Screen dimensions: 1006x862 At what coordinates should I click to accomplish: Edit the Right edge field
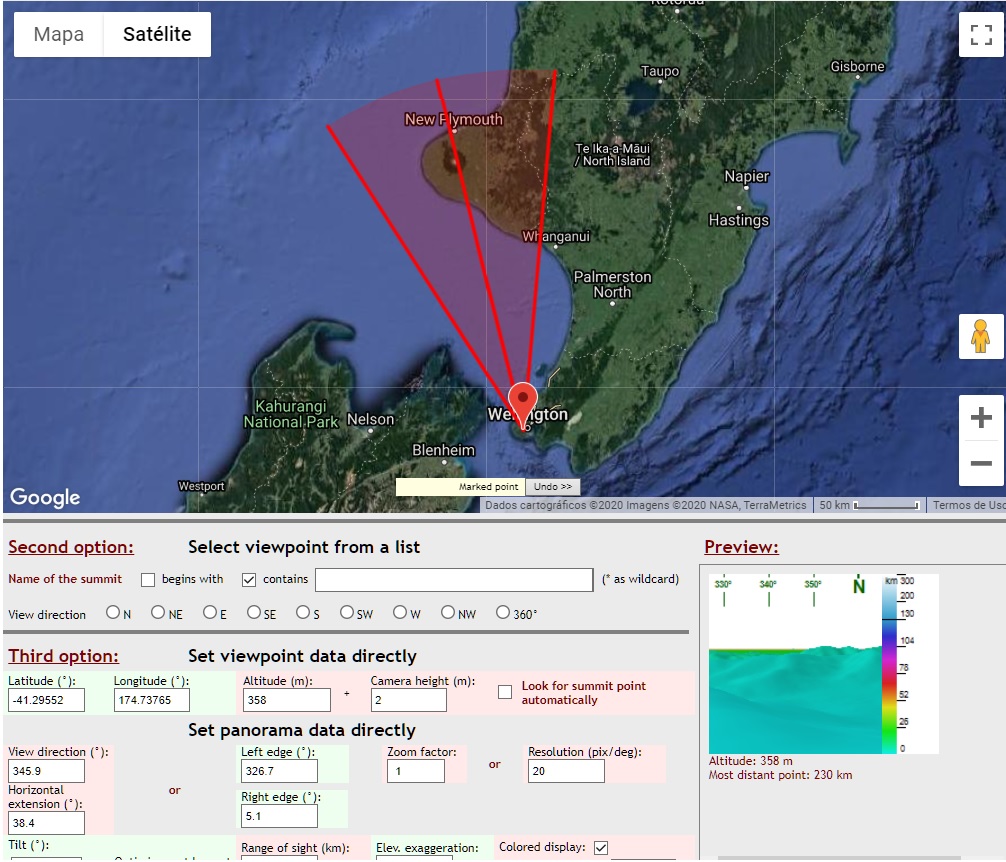tap(279, 816)
